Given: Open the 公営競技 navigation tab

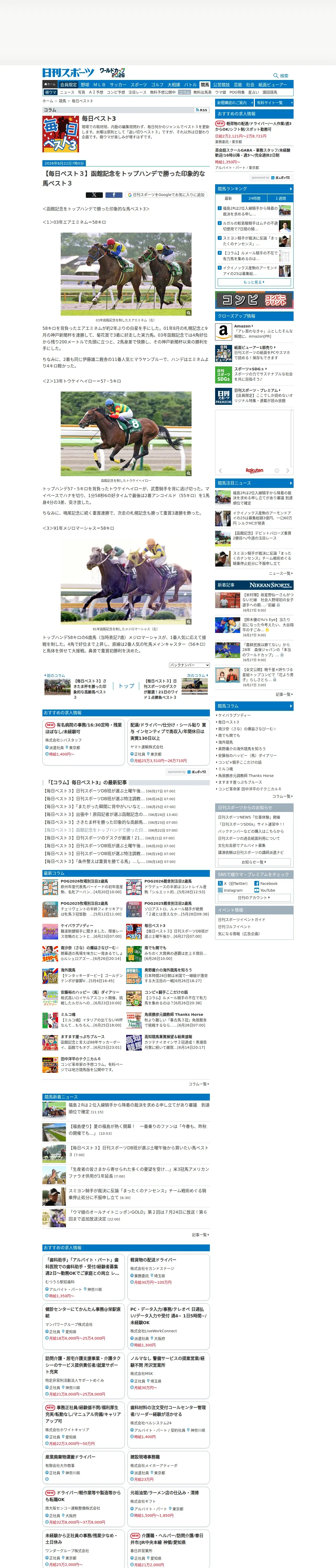Looking at the screenshot, I should [x=221, y=85].
